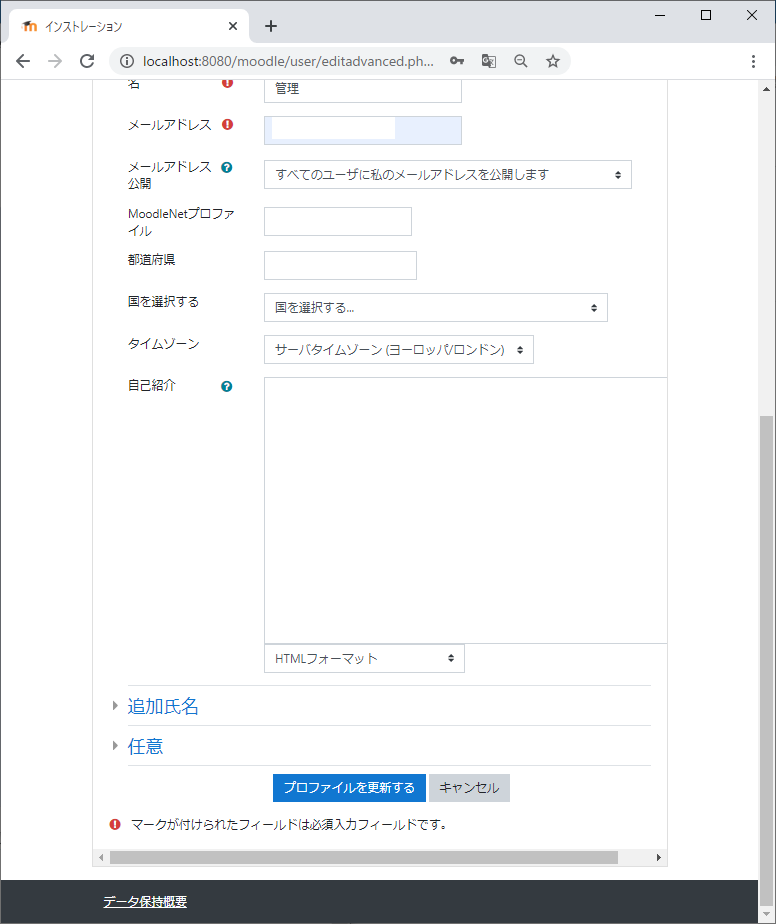This screenshot has width=776, height=924.
Task: Open saved passwords via the key icon
Action: [457, 61]
